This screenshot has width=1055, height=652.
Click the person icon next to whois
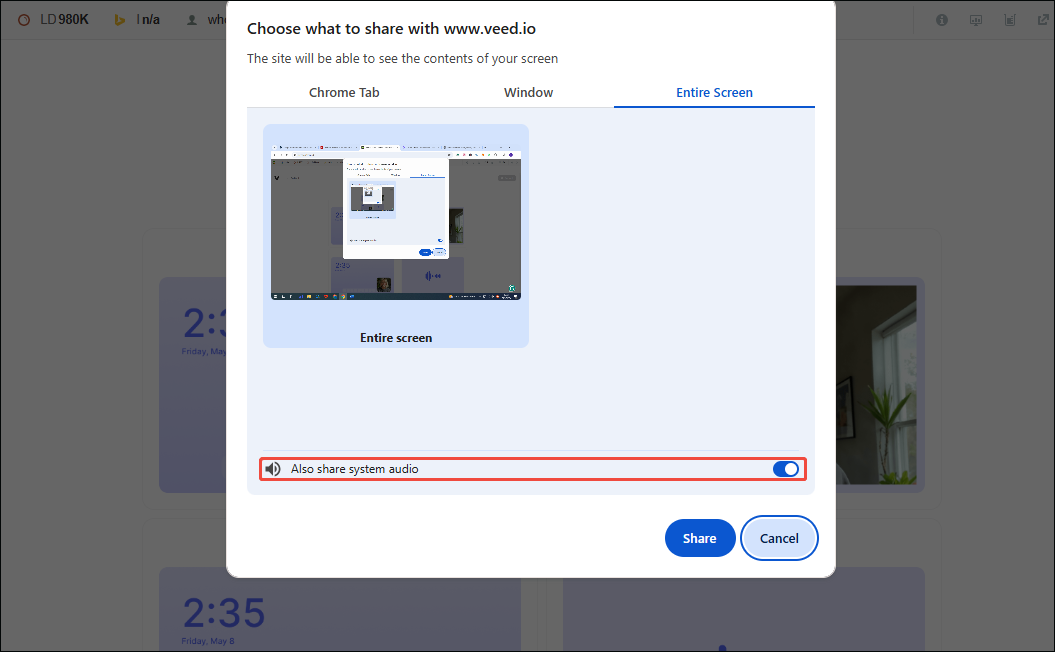click(192, 19)
